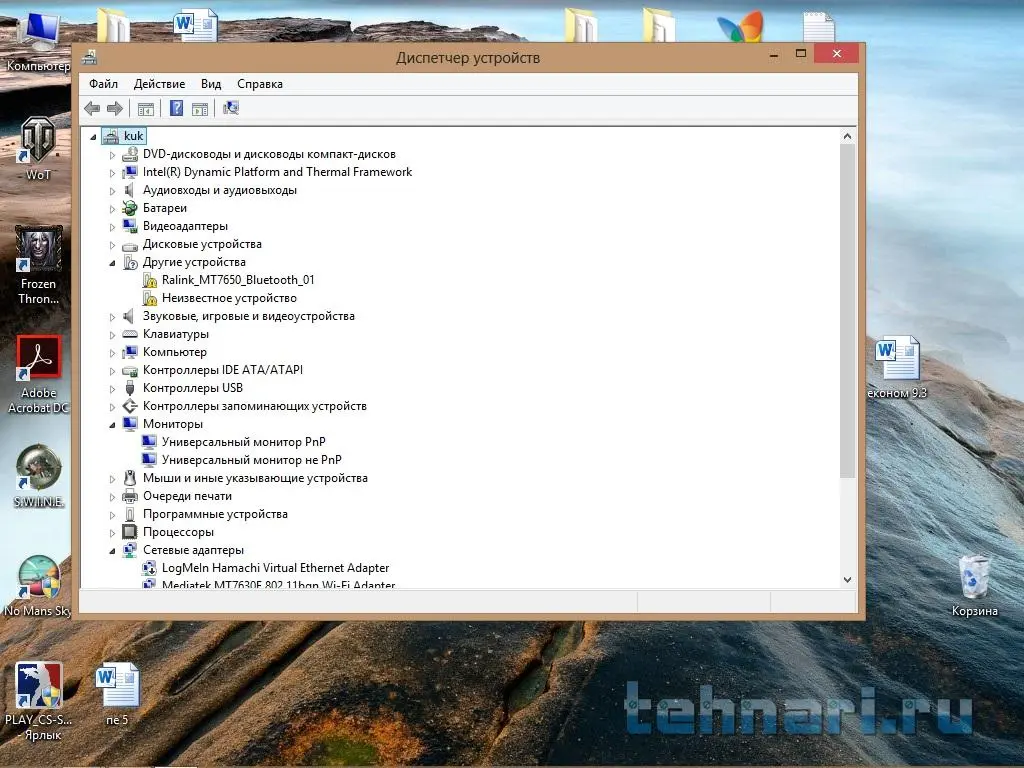Click the scan for hardware changes icon
1024x768 pixels.
[x=231, y=108]
